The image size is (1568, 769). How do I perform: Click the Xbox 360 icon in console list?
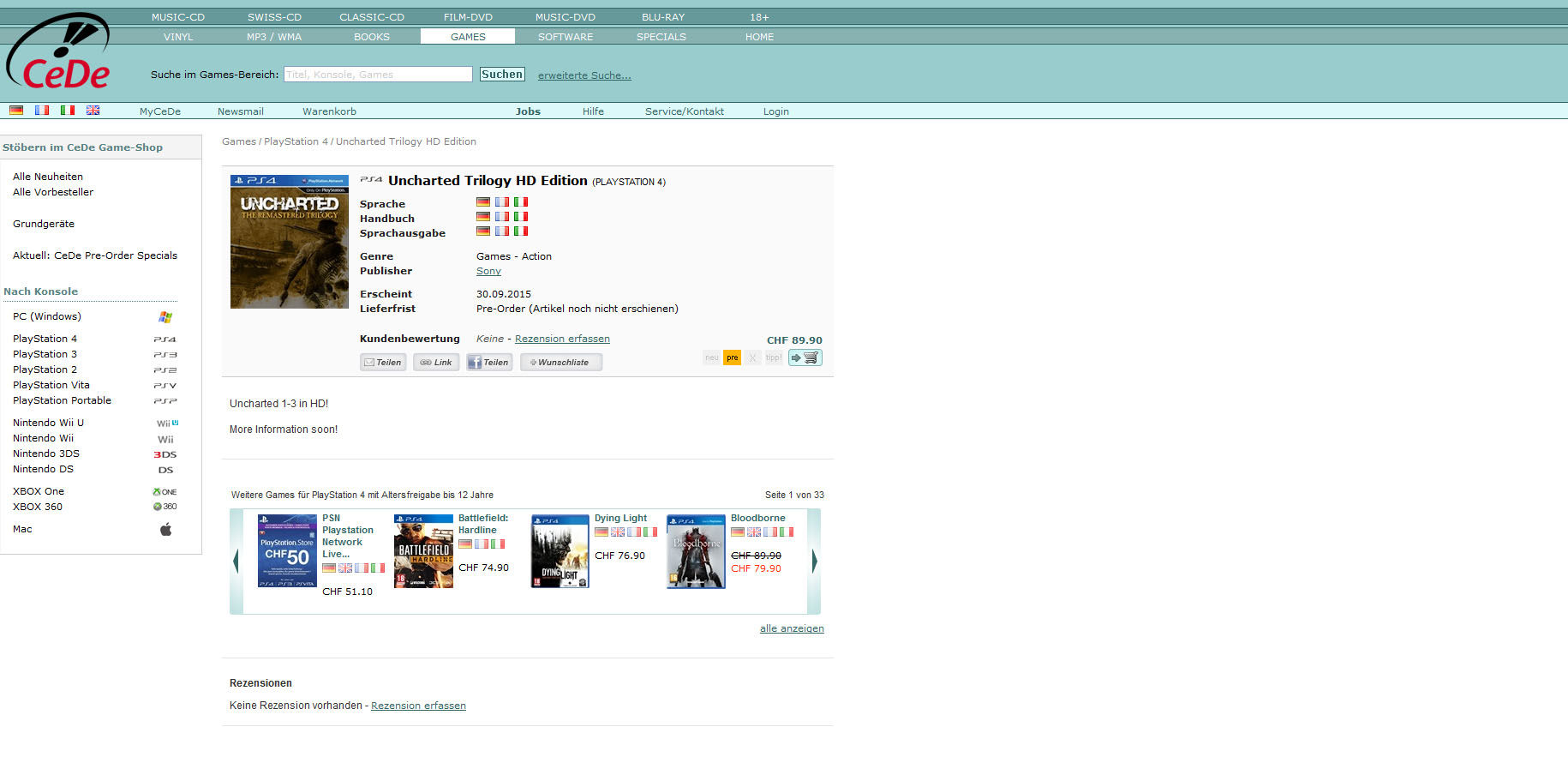click(165, 507)
